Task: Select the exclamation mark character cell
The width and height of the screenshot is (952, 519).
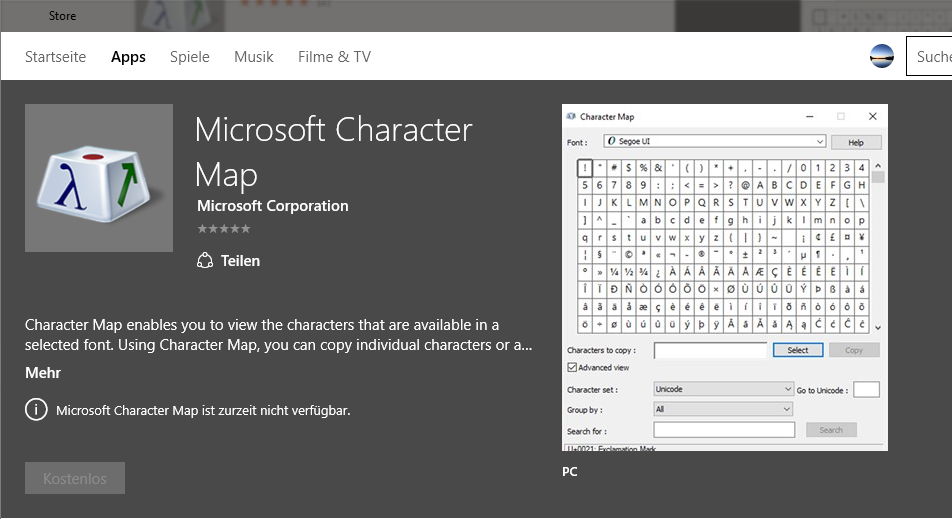Action: click(x=585, y=168)
